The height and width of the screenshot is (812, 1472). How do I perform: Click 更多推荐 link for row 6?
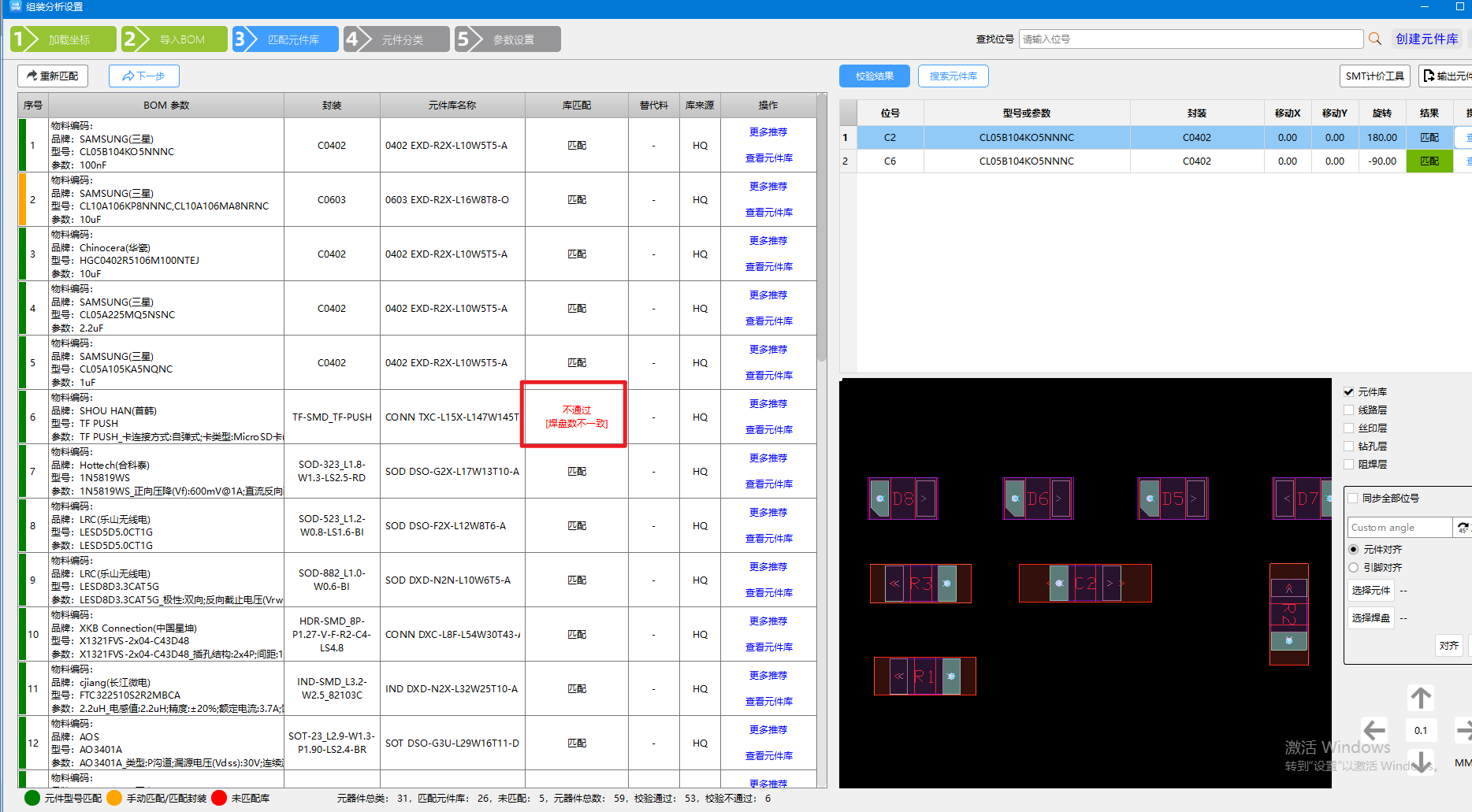[x=768, y=404]
